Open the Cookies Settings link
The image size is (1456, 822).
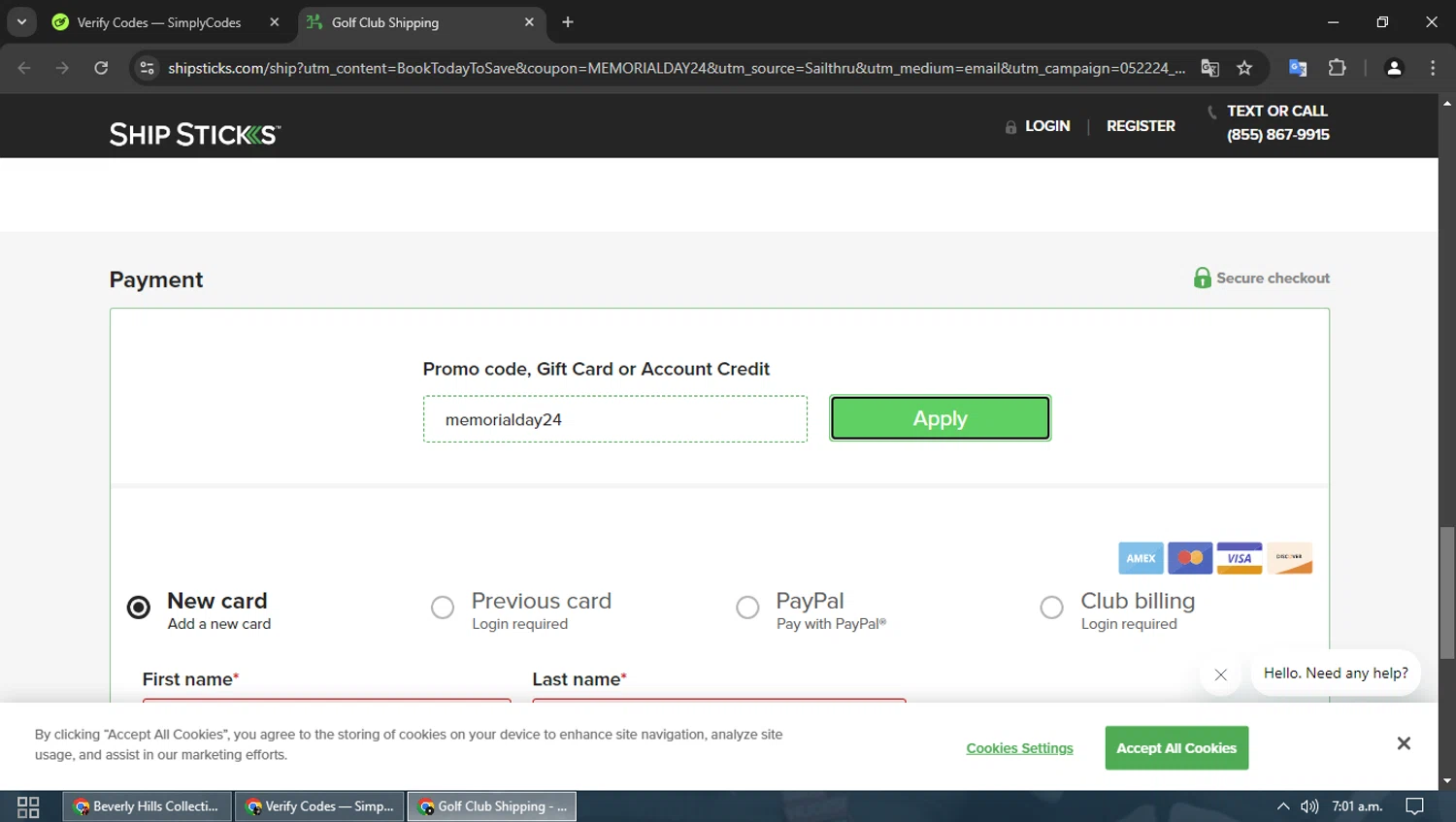pyautogui.click(x=1019, y=748)
